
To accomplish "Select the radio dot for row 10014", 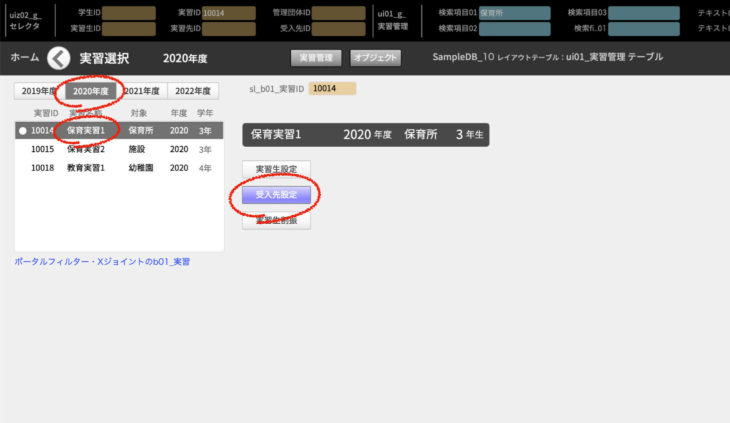I will [22, 131].
